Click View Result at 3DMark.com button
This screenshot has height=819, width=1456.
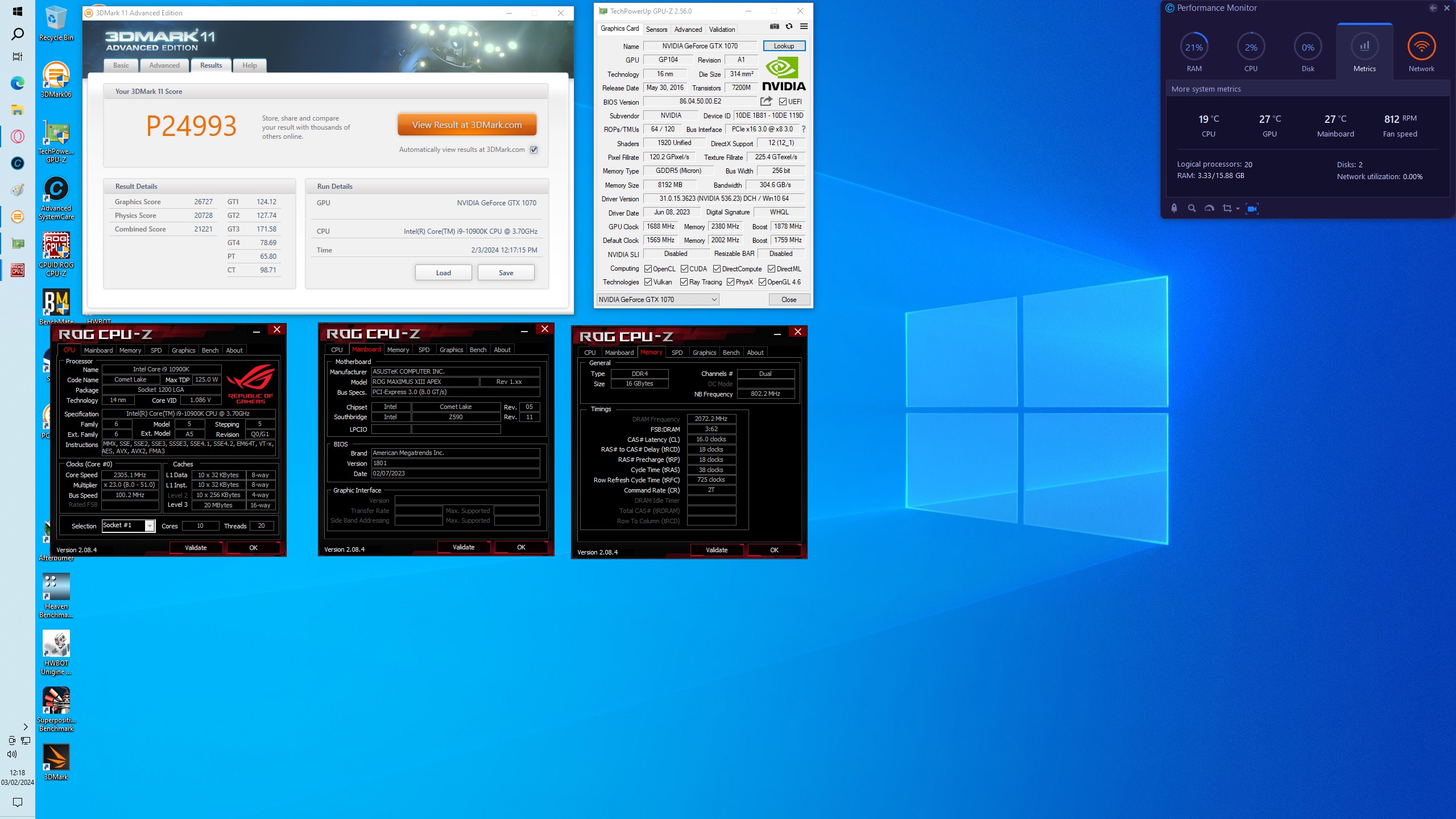(467, 125)
